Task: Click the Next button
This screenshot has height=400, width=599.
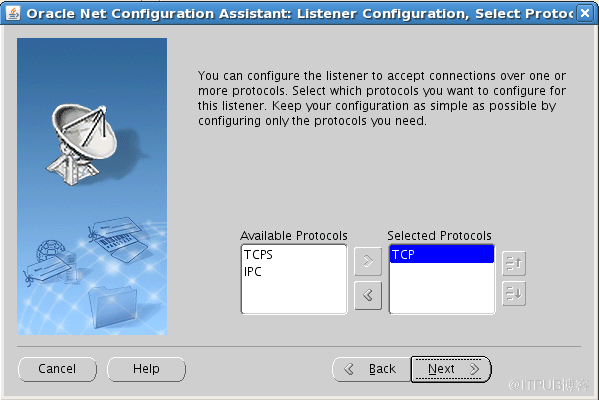Action: point(451,369)
